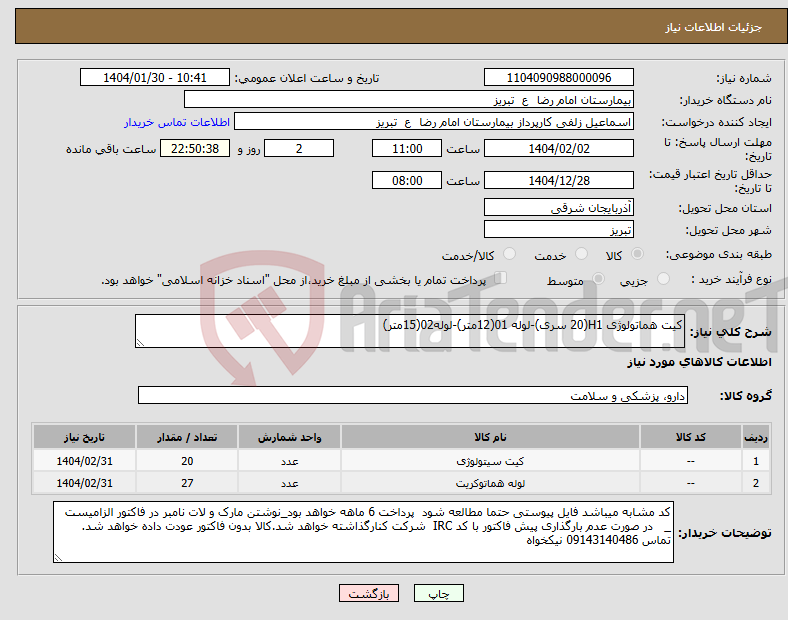This screenshot has width=788, height=620.
Task: Click the requester field اسماعیل زلفی
Action: click(x=434, y=122)
